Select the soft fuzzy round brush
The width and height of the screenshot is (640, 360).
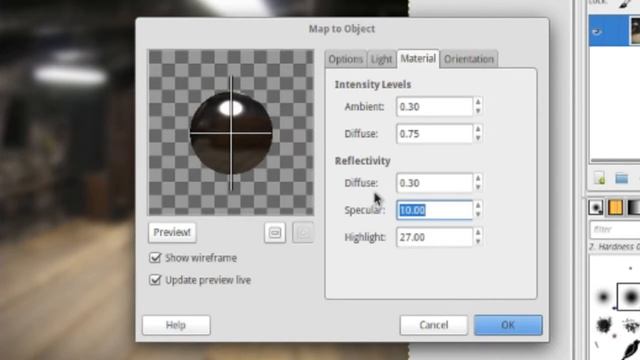pos(603,297)
